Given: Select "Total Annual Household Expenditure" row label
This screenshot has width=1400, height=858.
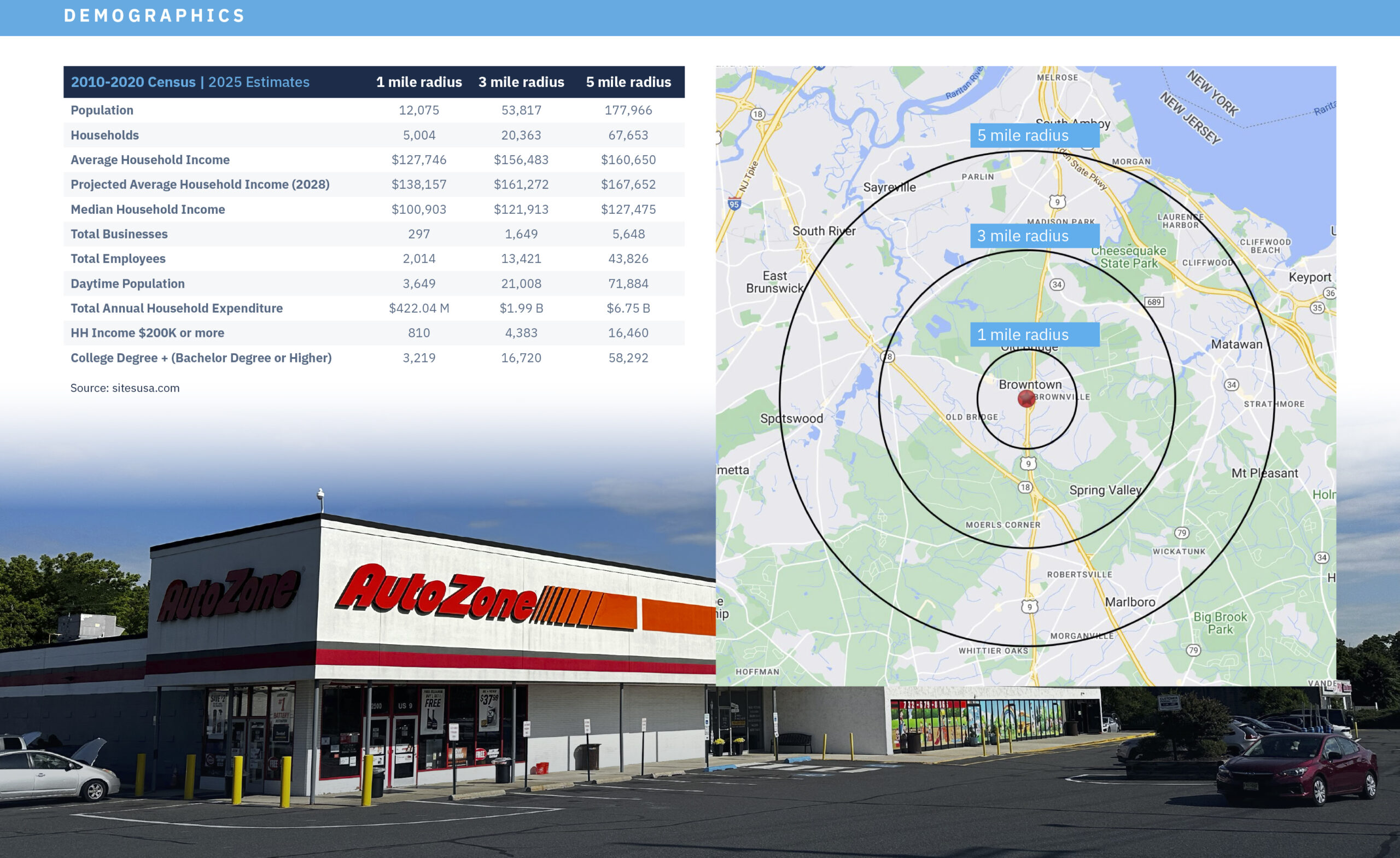Looking at the screenshot, I should coord(176,308).
